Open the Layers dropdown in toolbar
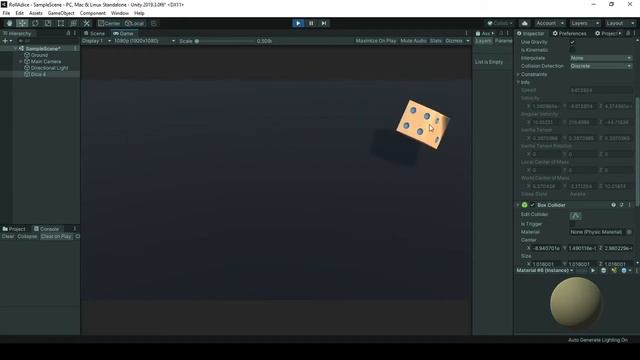This screenshot has height=360, width=640. coord(584,23)
